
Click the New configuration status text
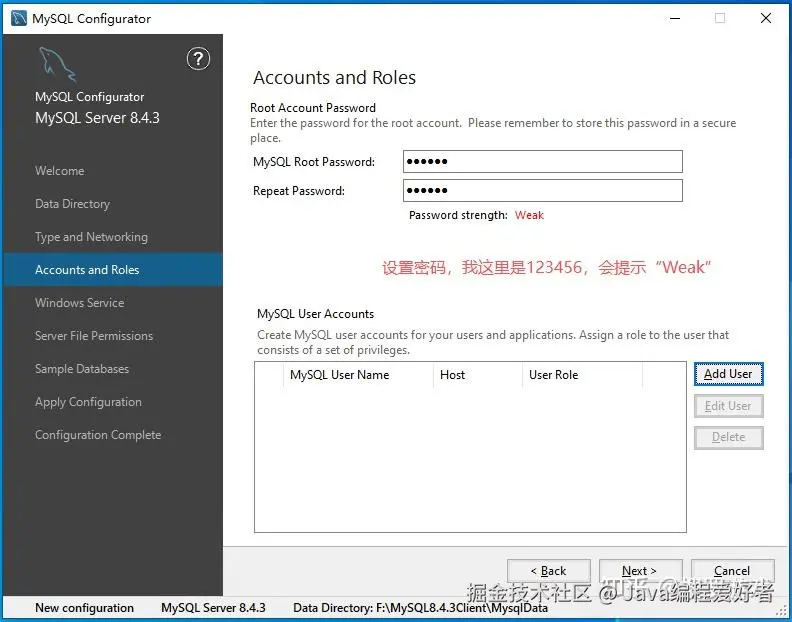(x=84, y=608)
